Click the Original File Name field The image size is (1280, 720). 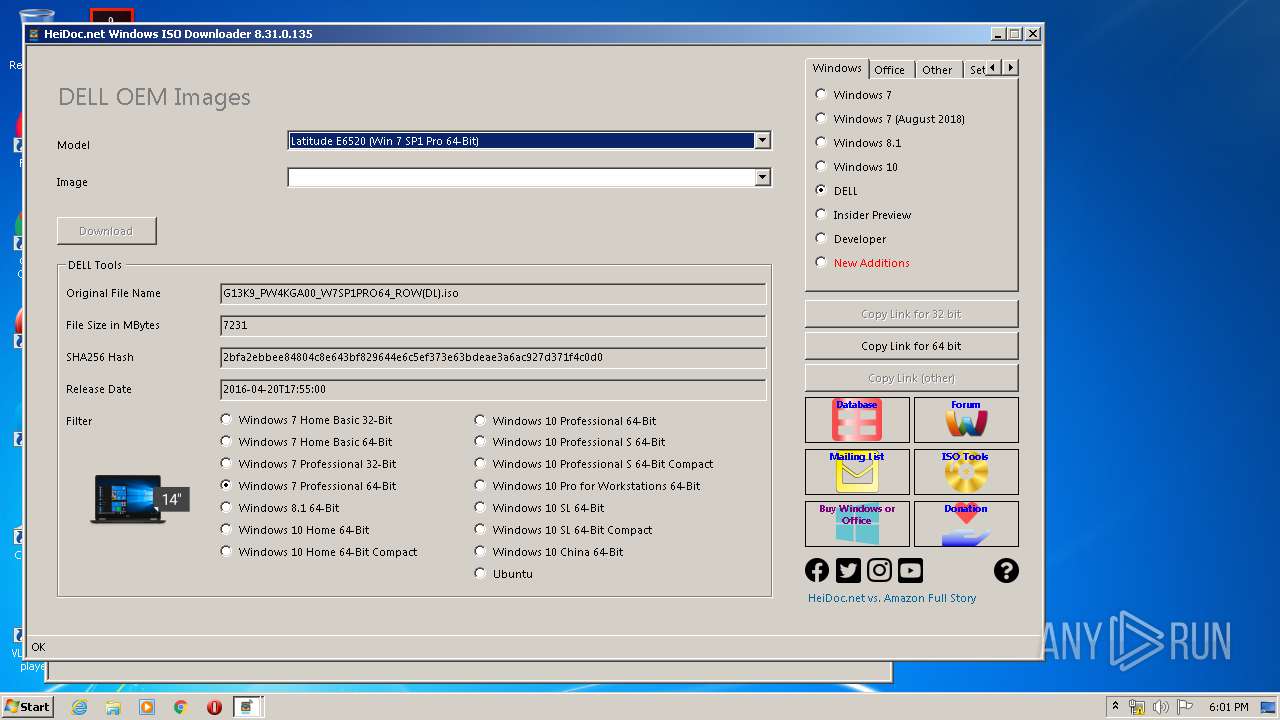[x=493, y=294]
